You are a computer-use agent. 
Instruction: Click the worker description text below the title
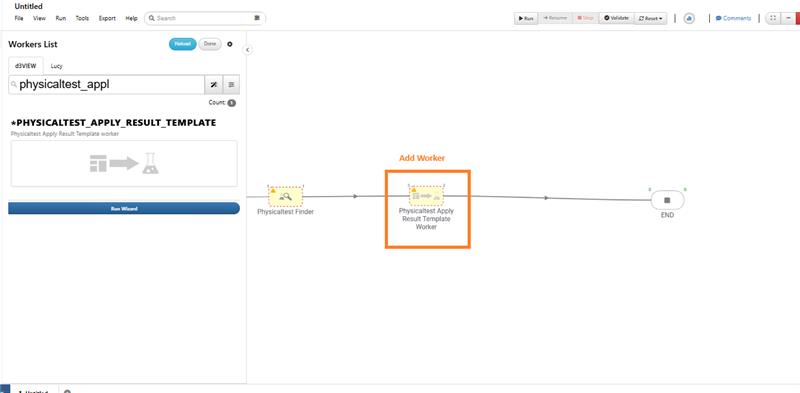click(65, 134)
